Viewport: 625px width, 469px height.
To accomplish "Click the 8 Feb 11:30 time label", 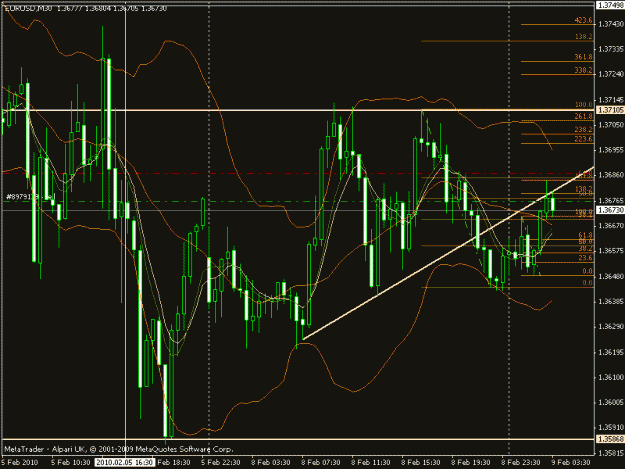I will [x=371, y=463].
